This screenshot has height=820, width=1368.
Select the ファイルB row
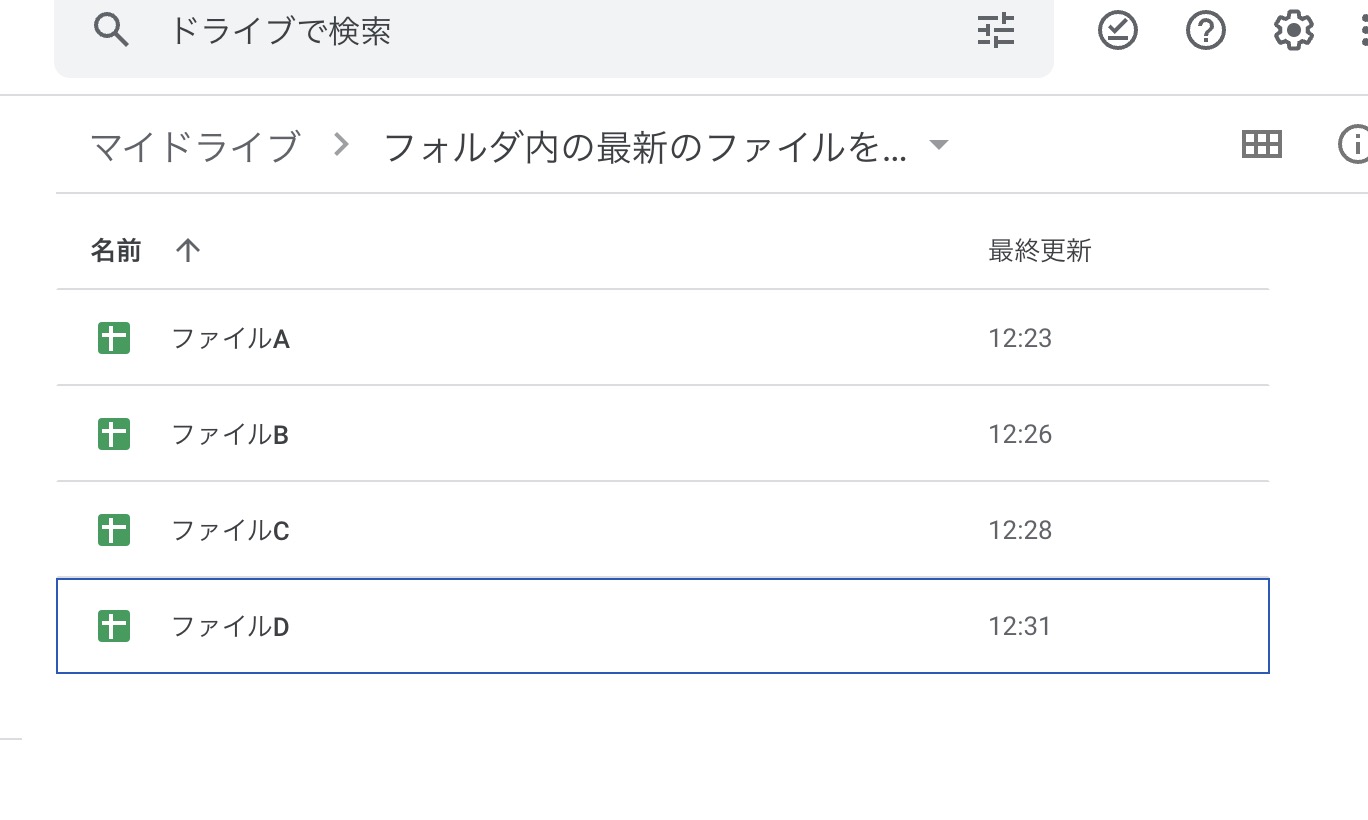[663, 434]
